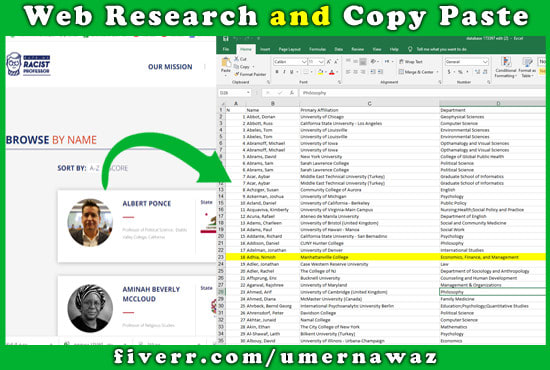The width and height of the screenshot is (550, 370).
Task: Toggle Underline formatting
Action: (x=291, y=72)
